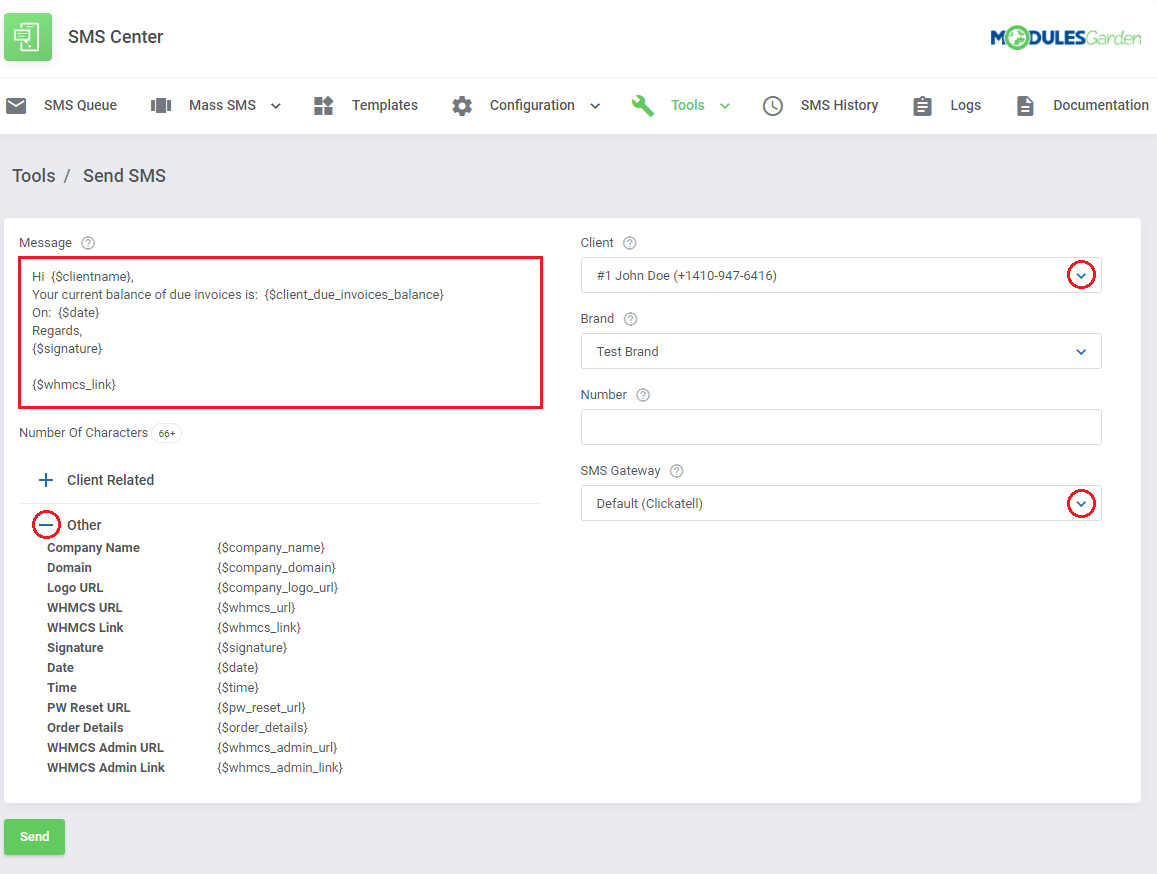Screen dimensions: 1157x874
Task: Click the Templates widgets icon
Action: (323, 106)
